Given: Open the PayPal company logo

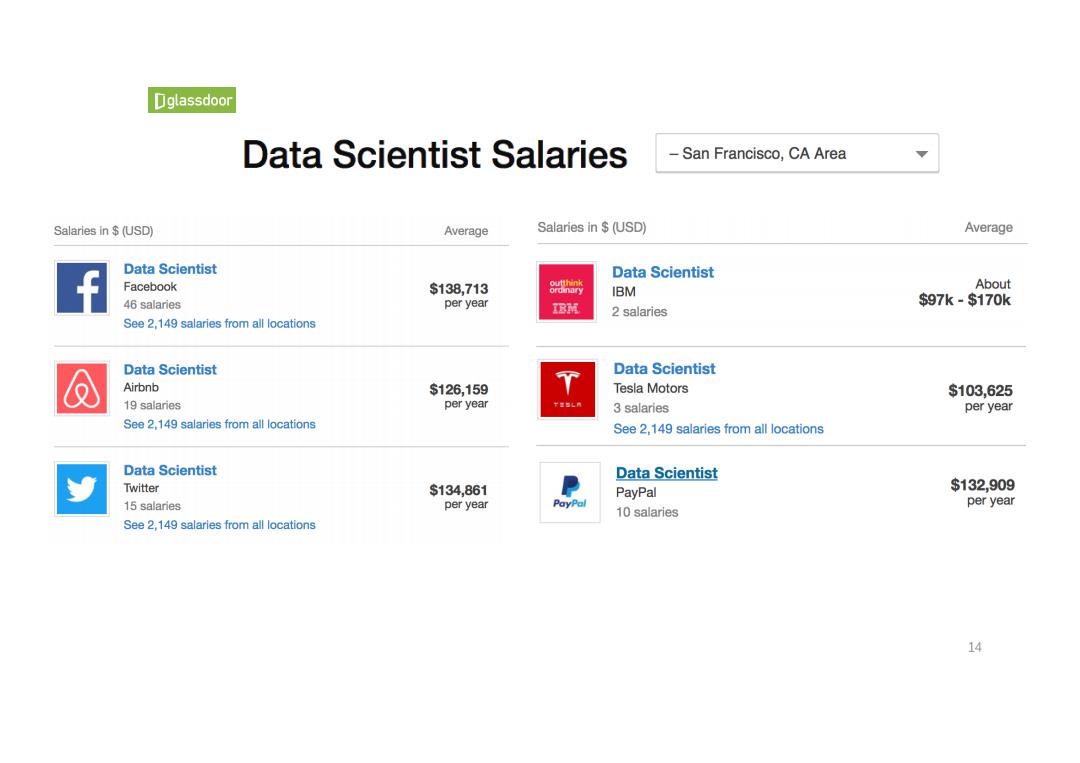Looking at the screenshot, I should [570, 492].
